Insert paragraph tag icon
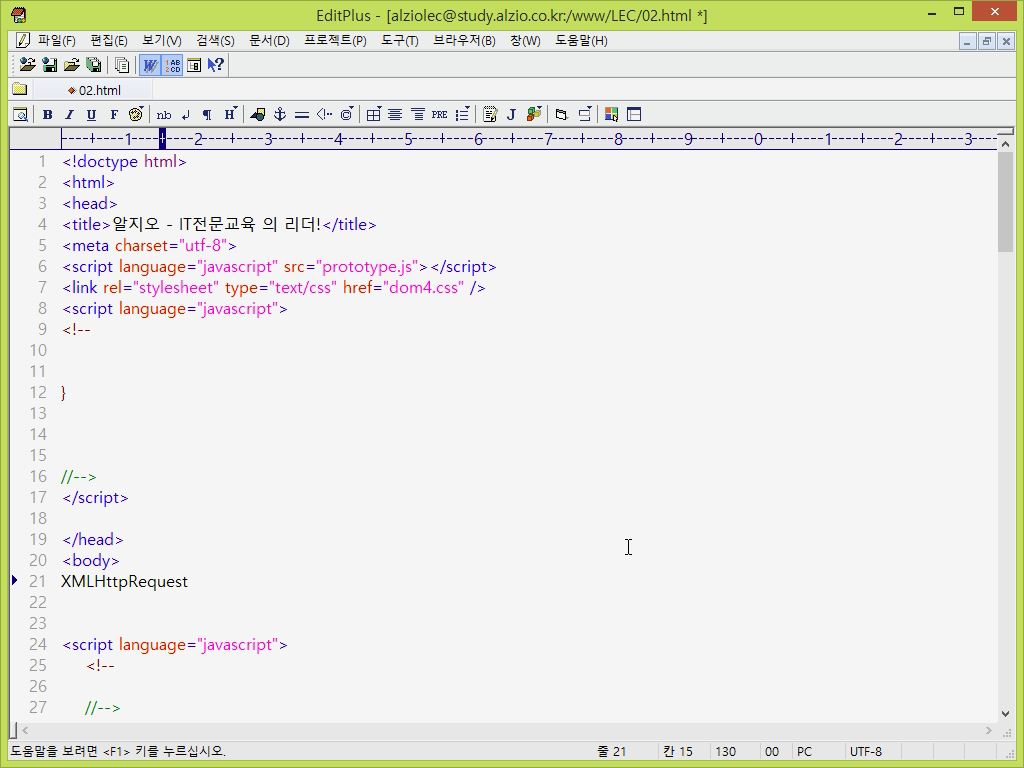This screenshot has width=1024, height=768. click(x=207, y=114)
